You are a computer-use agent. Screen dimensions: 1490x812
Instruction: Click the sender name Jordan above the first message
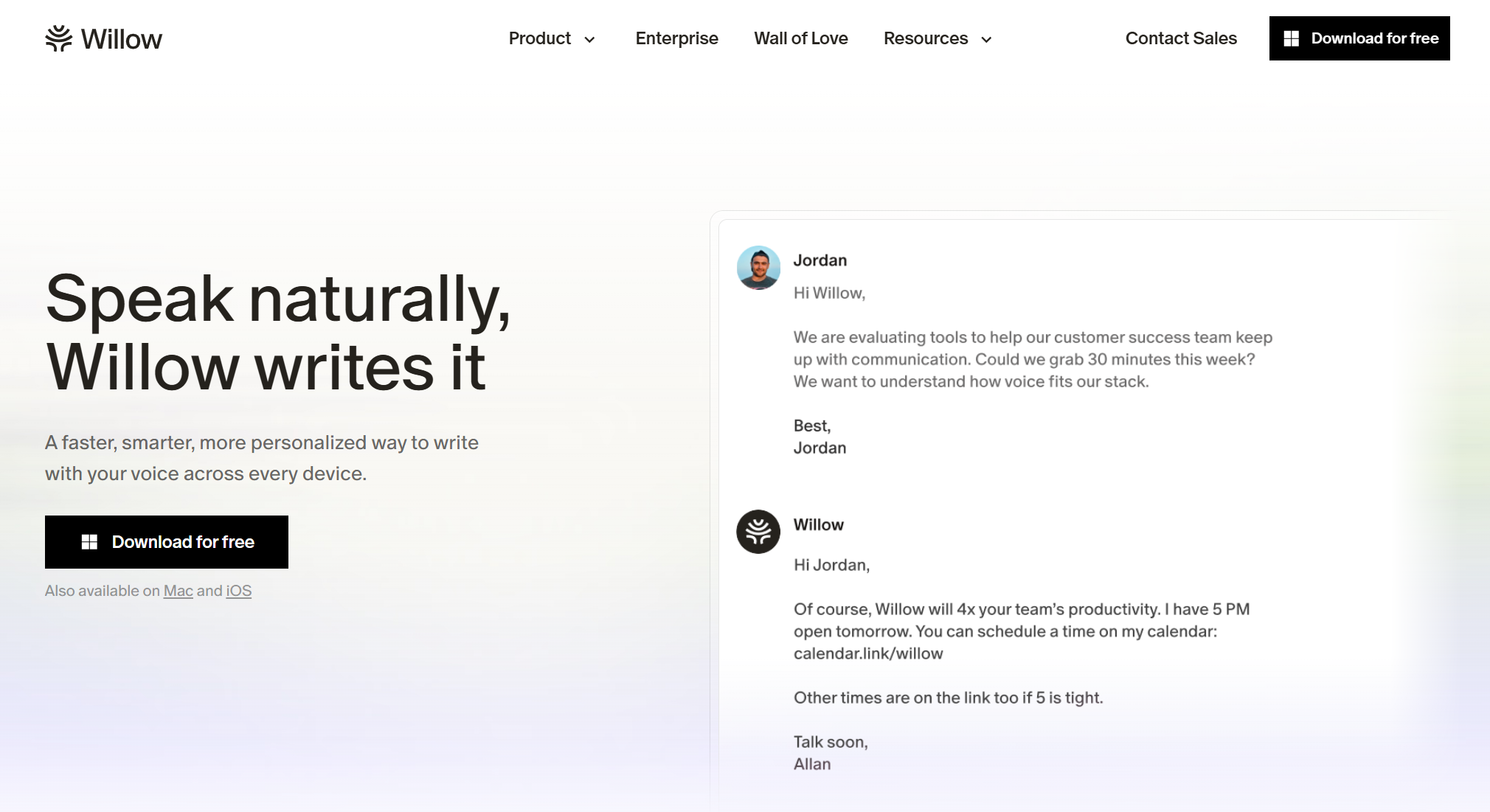[820, 260]
